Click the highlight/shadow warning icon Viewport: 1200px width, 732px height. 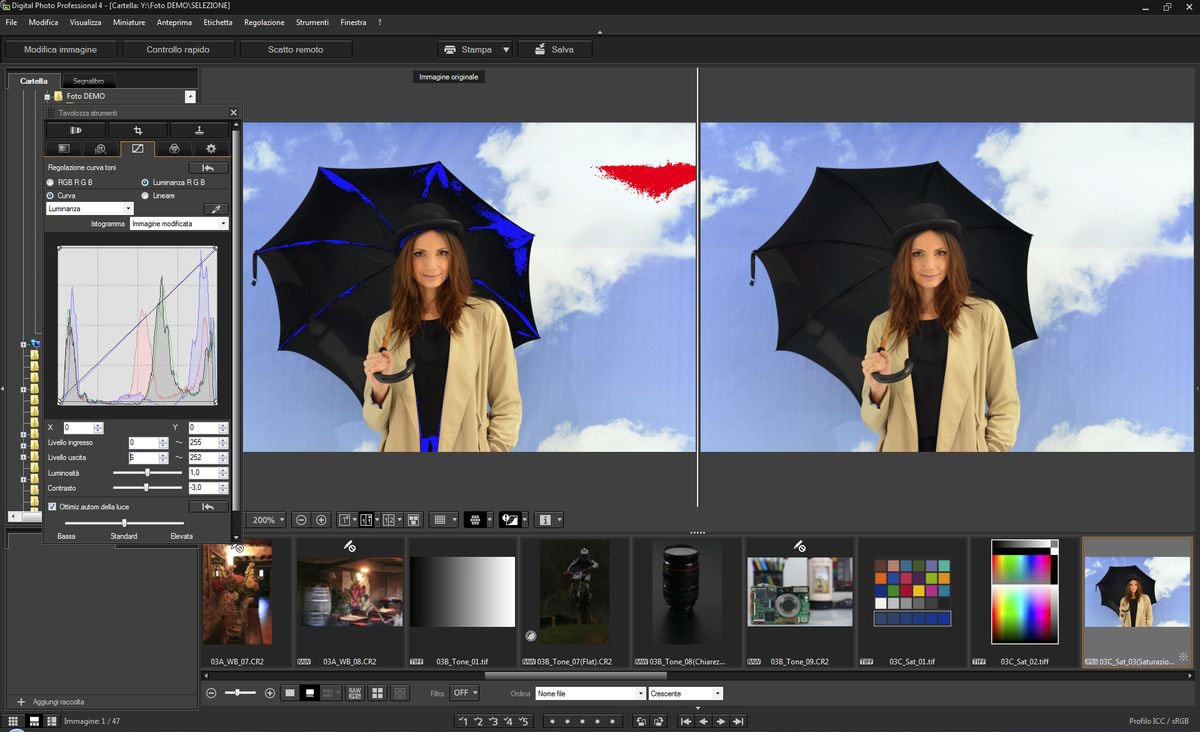[x=509, y=520]
